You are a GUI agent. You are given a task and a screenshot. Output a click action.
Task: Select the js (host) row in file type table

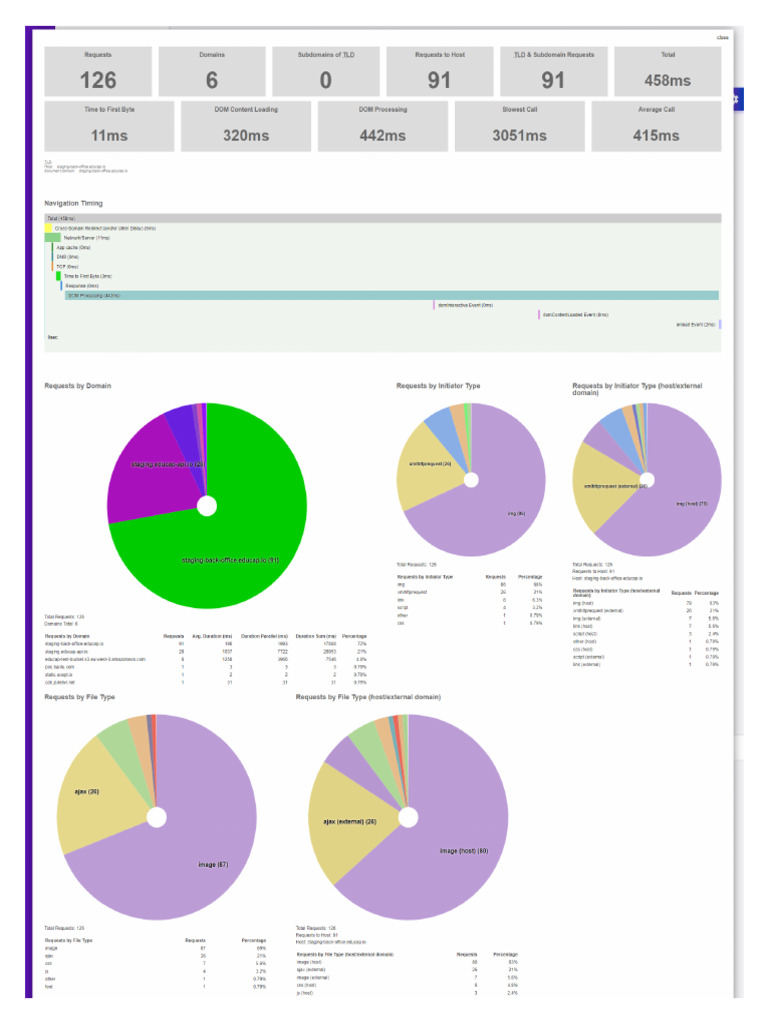pyautogui.click(x=407, y=993)
